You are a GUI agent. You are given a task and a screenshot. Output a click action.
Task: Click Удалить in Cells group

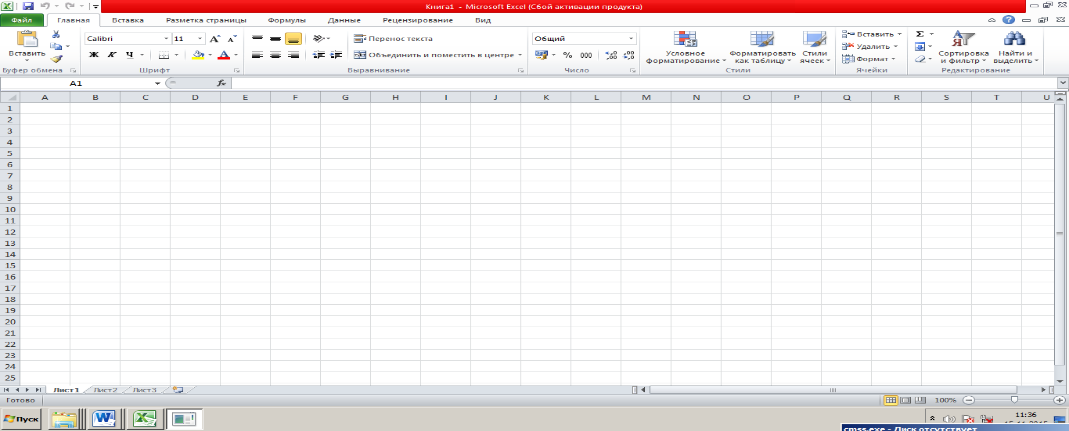tap(869, 46)
